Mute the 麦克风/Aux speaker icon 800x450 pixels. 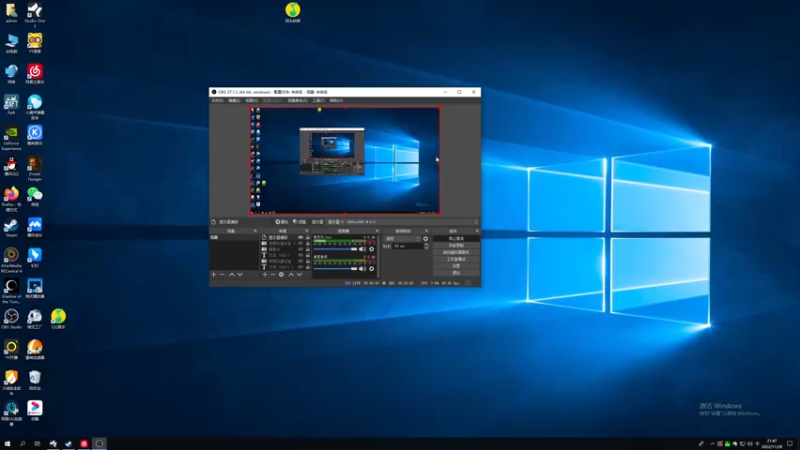[x=362, y=249]
